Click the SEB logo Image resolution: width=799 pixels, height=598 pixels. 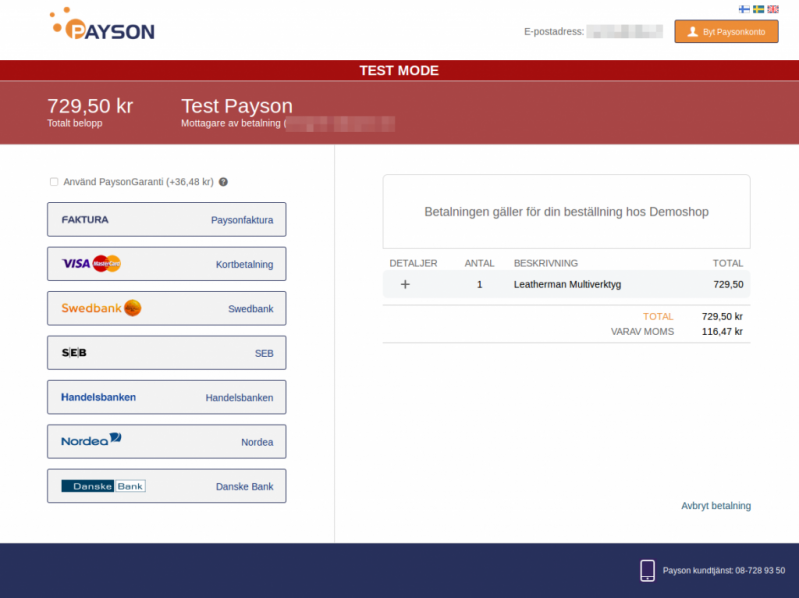pos(74,352)
